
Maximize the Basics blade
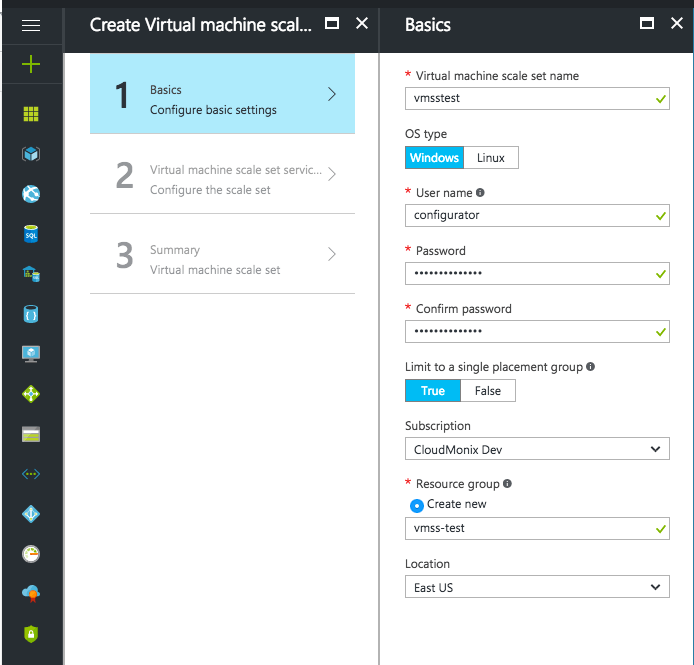tap(647, 23)
